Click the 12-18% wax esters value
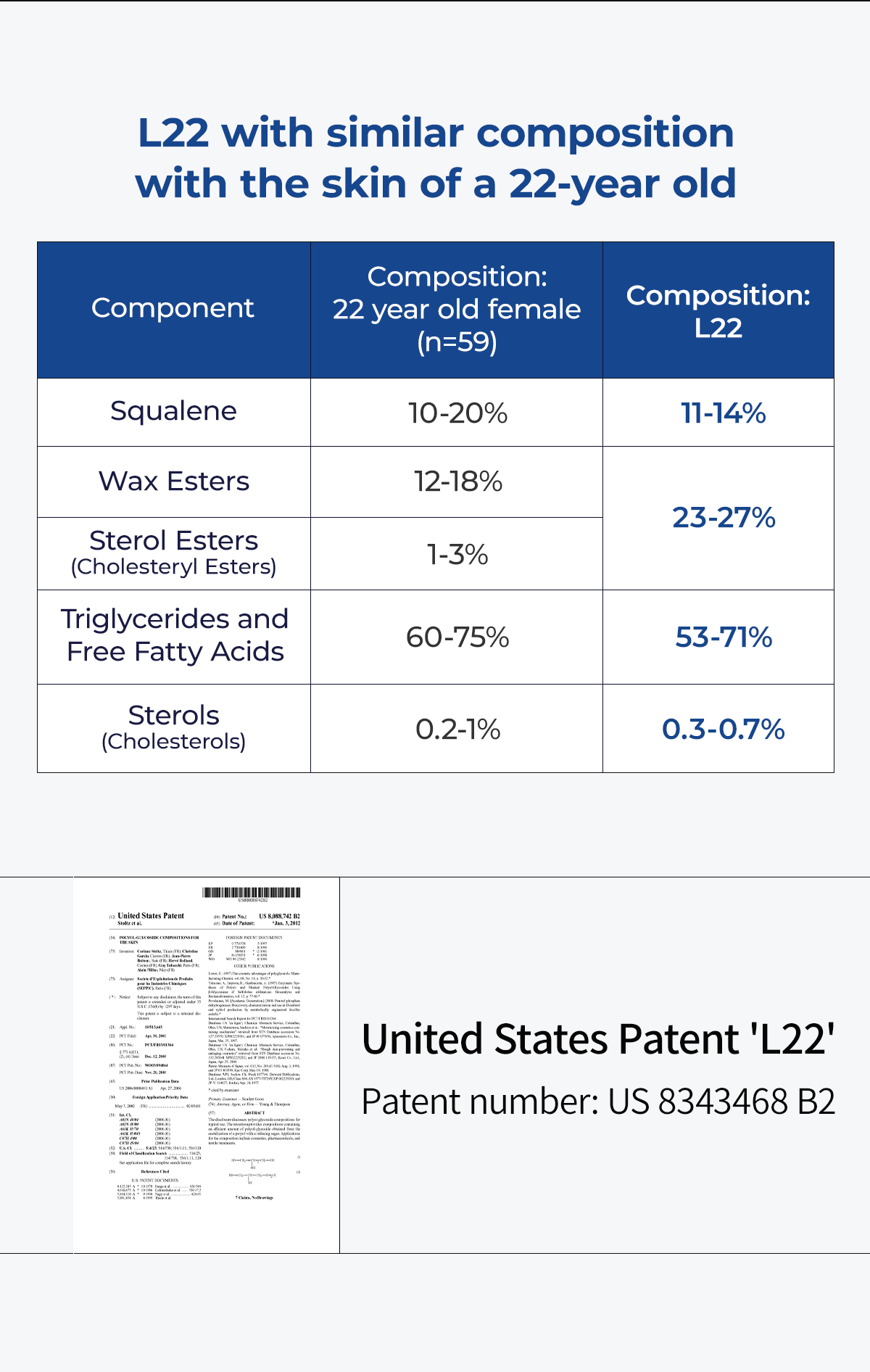 (457, 482)
